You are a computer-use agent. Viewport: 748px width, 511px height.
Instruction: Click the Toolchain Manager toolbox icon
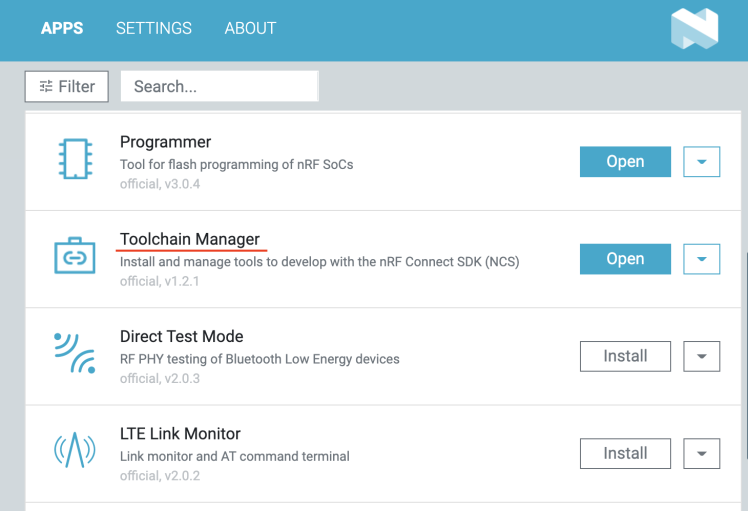pyautogui.click(x=74, y=257)
